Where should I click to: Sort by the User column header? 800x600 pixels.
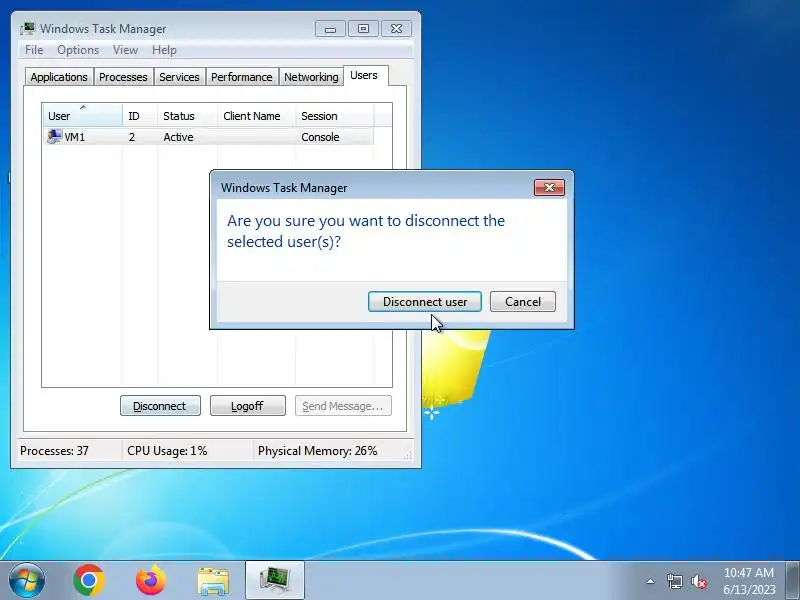point(83,116)
